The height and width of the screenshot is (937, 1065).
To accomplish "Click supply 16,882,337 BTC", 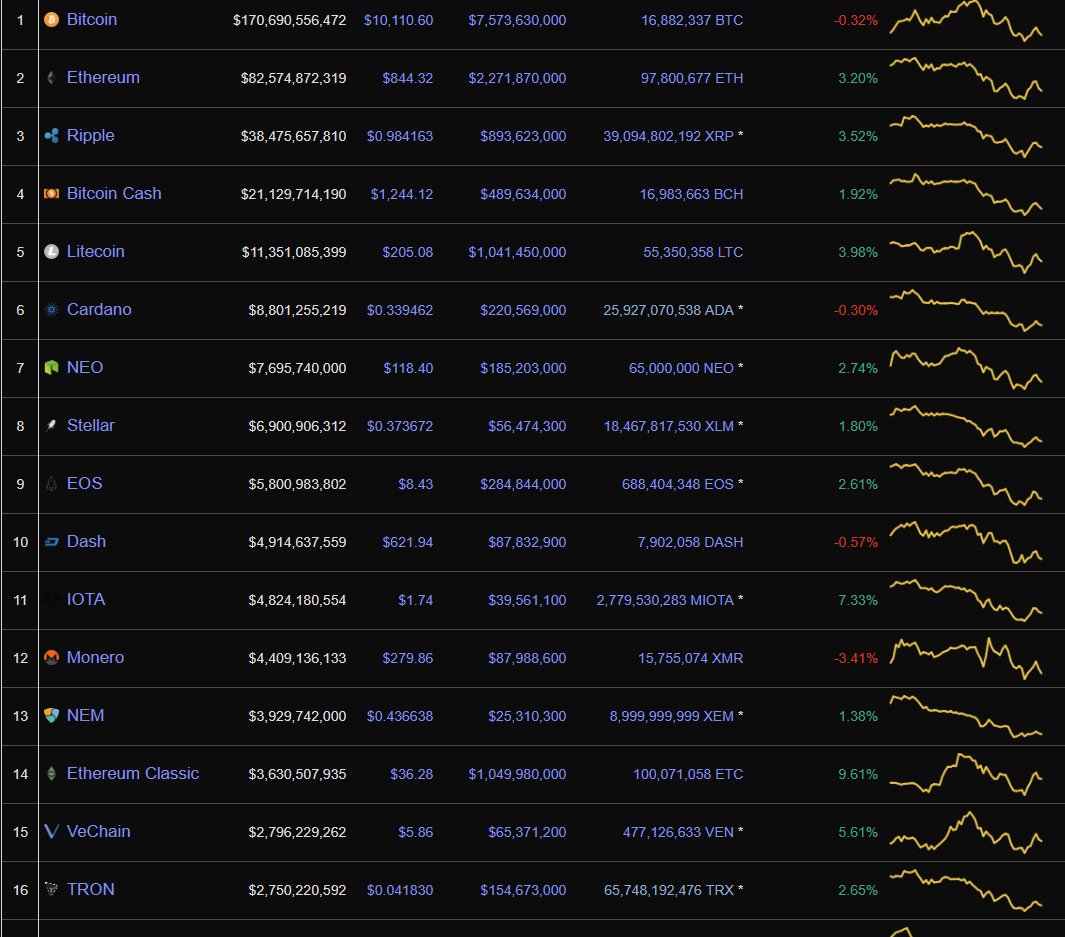I will (x=692, y=20).
